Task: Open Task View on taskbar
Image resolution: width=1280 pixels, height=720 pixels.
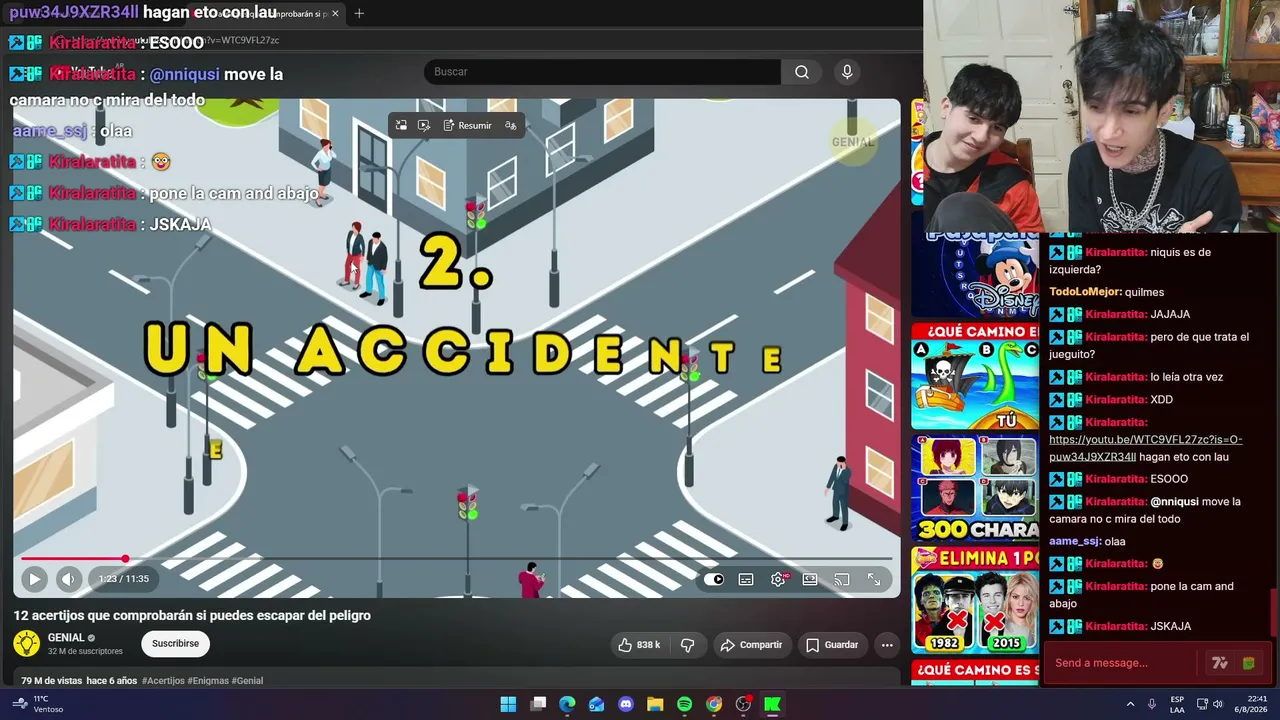Action: point(538,704)
